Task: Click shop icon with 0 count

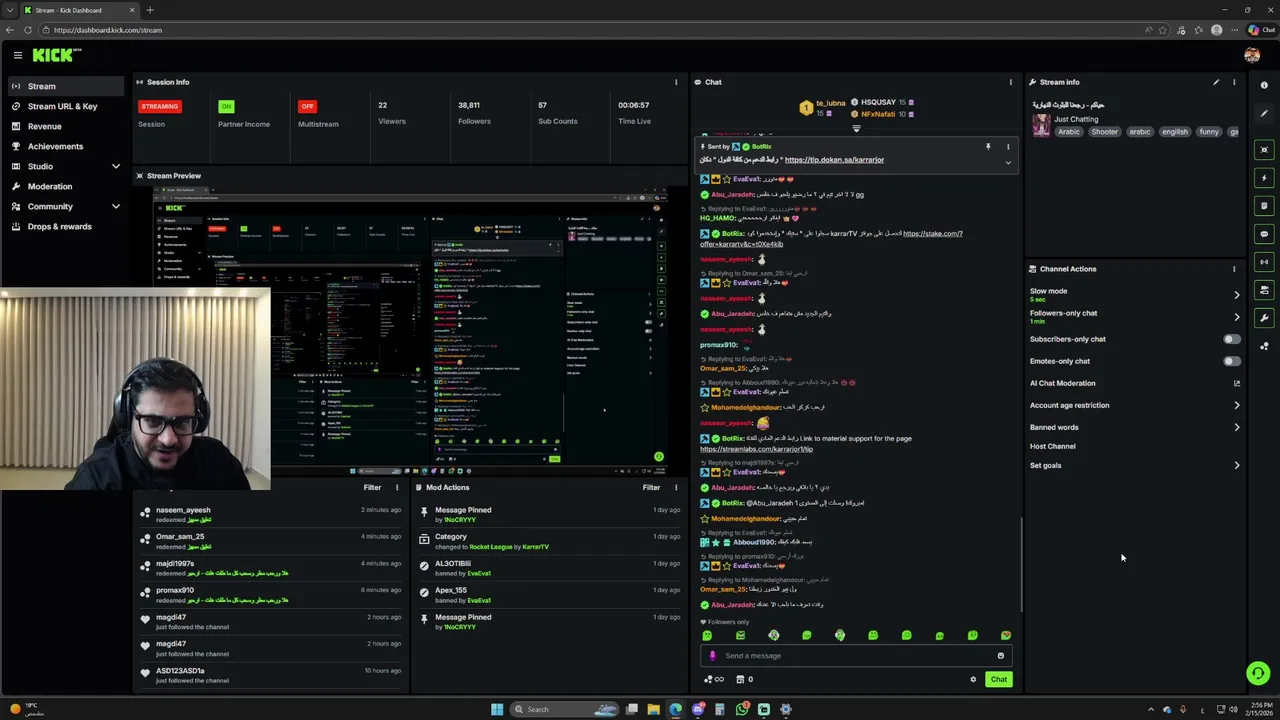Action: 744,680
